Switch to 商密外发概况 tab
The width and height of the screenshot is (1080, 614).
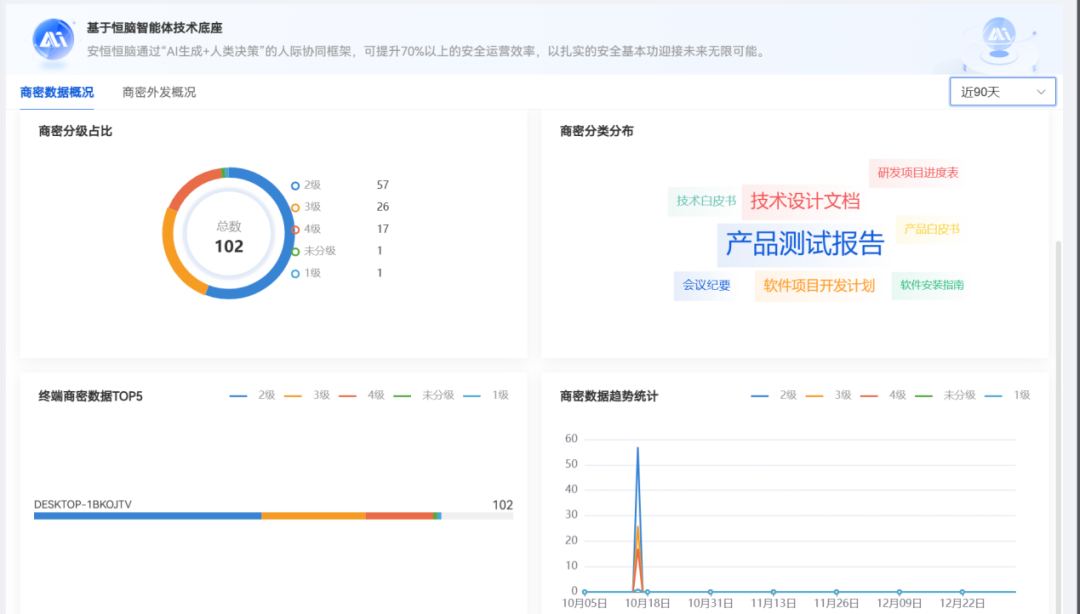(x=159, y=92)
